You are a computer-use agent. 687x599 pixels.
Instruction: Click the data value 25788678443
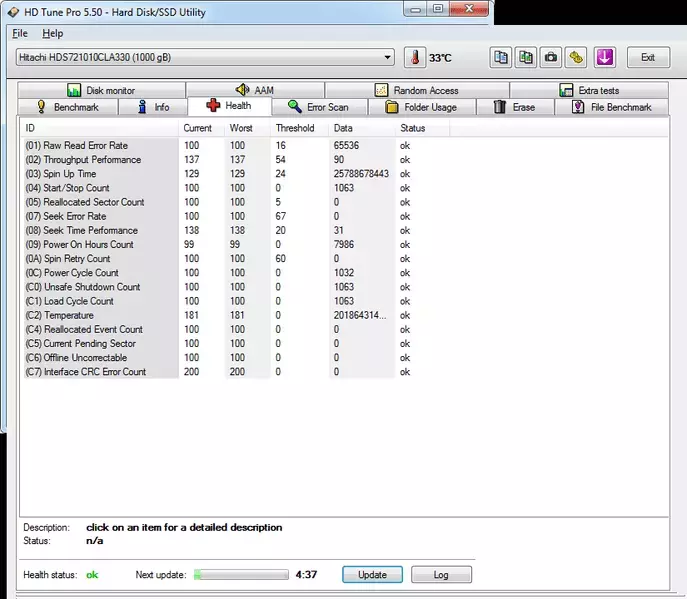point(361,174)
